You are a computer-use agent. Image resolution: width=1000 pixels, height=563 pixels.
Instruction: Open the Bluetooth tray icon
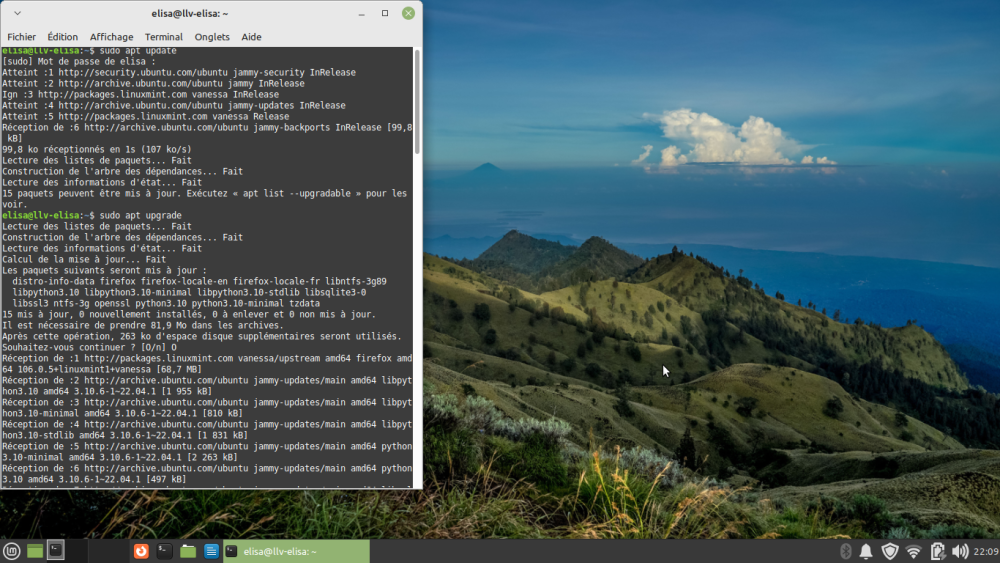click(x=844, y=551)
